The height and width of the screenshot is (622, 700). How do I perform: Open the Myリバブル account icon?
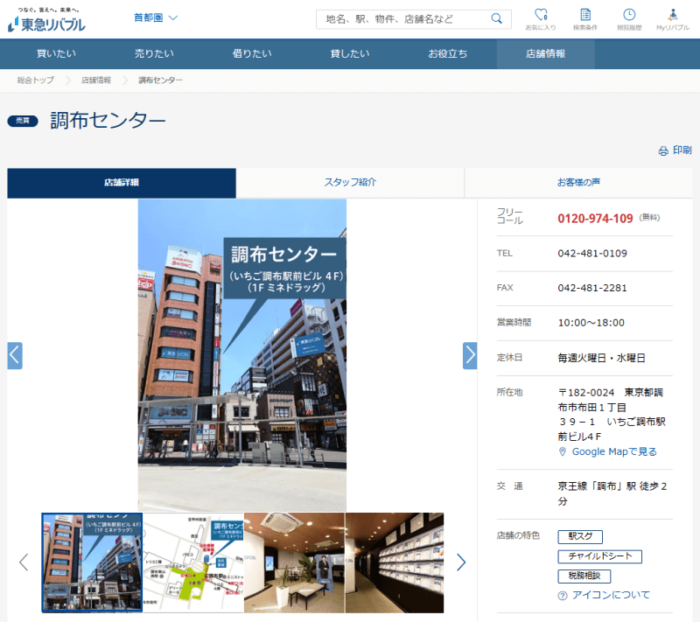point(673,19)
